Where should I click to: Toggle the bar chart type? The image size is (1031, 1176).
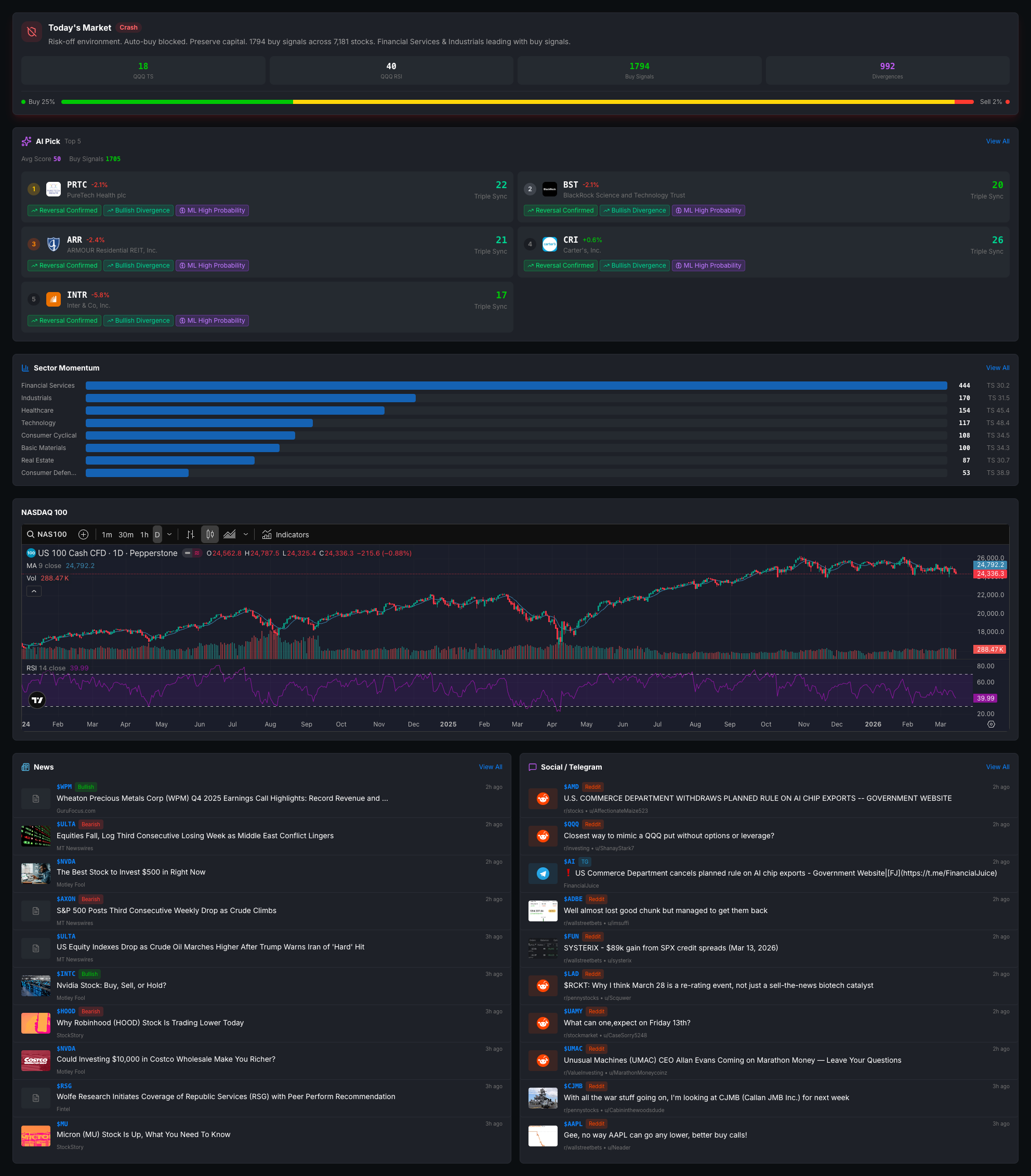190,534
